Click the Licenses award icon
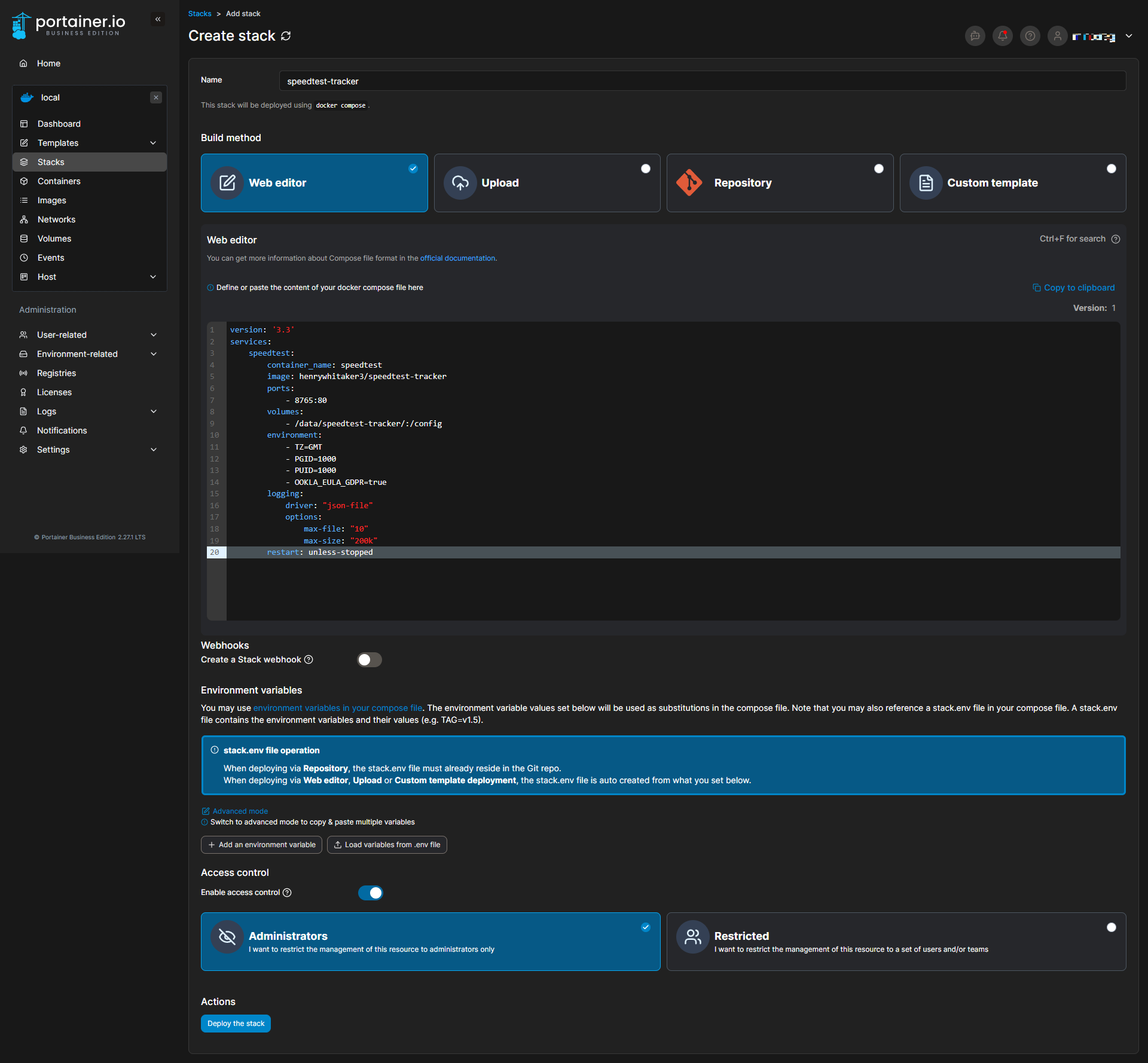The image size is (1148, 1063). [x=23, y=392]
